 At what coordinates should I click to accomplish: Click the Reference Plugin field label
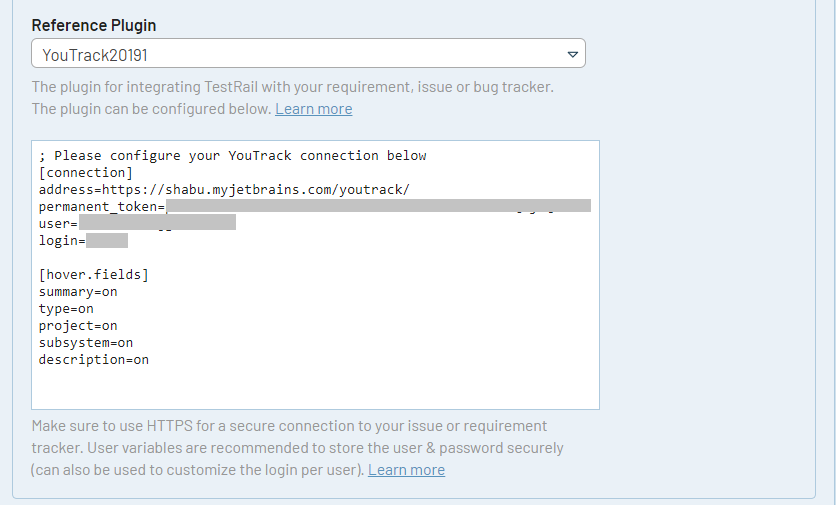(x=94, y=25)
